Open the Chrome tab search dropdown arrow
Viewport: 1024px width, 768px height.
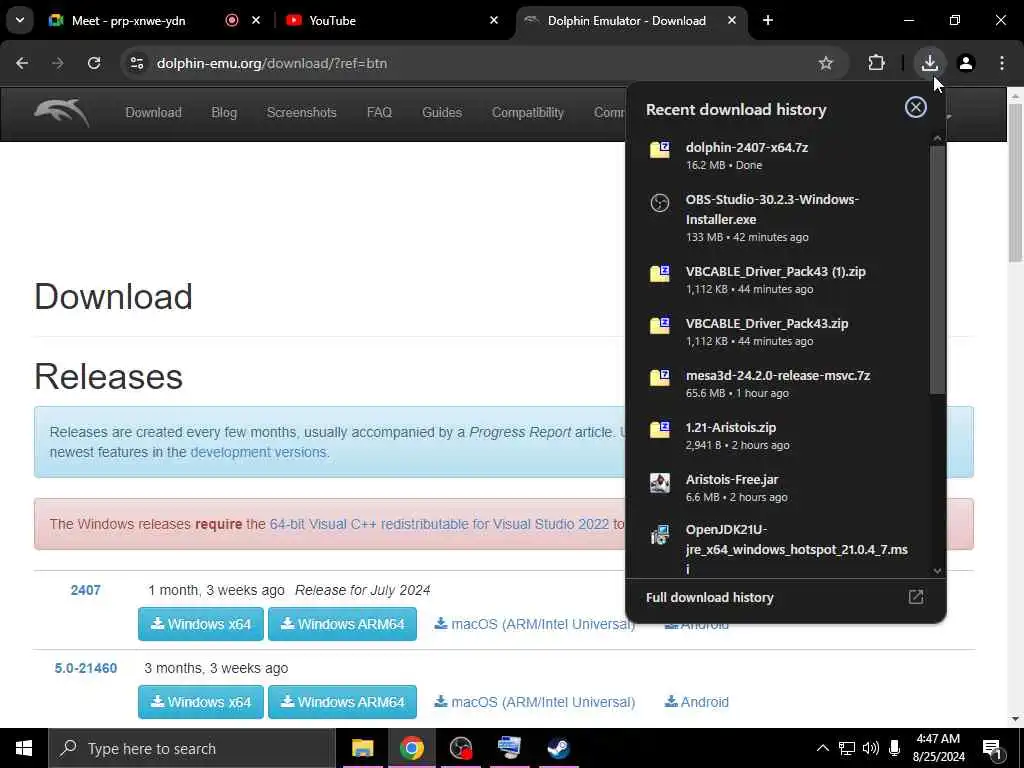point(20,20)
